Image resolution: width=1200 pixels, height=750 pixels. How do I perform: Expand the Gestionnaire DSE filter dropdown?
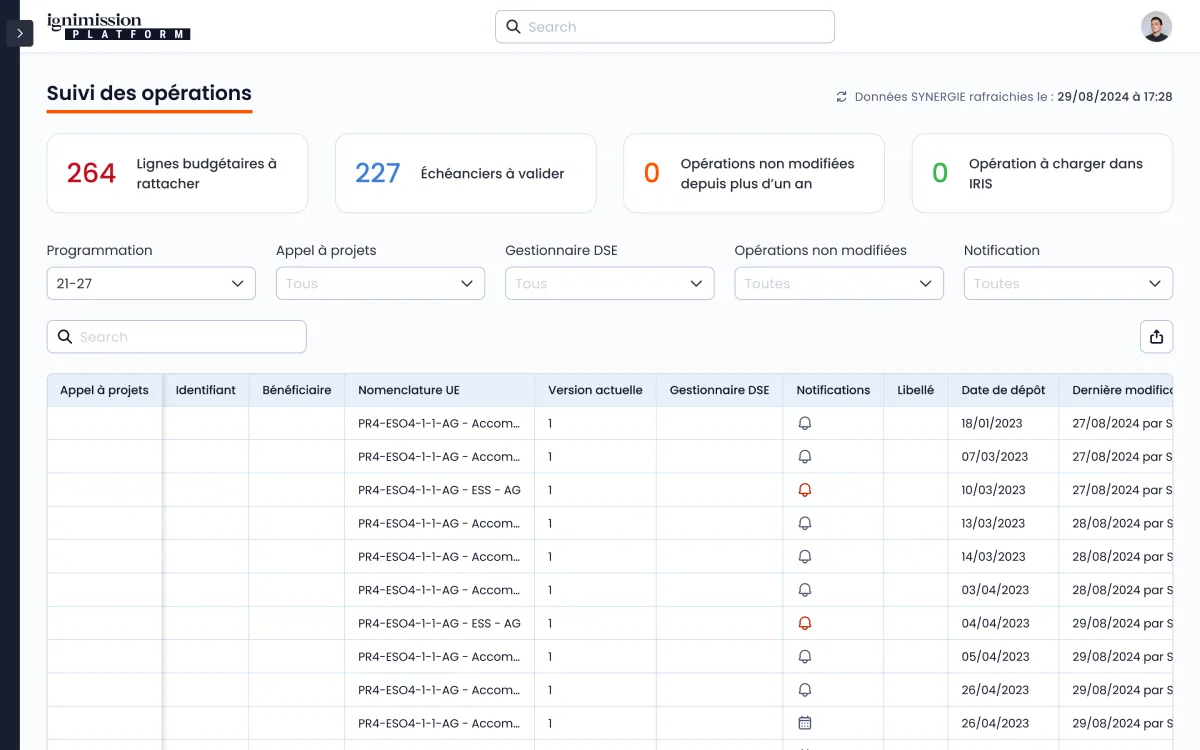(x=609, y=283)
